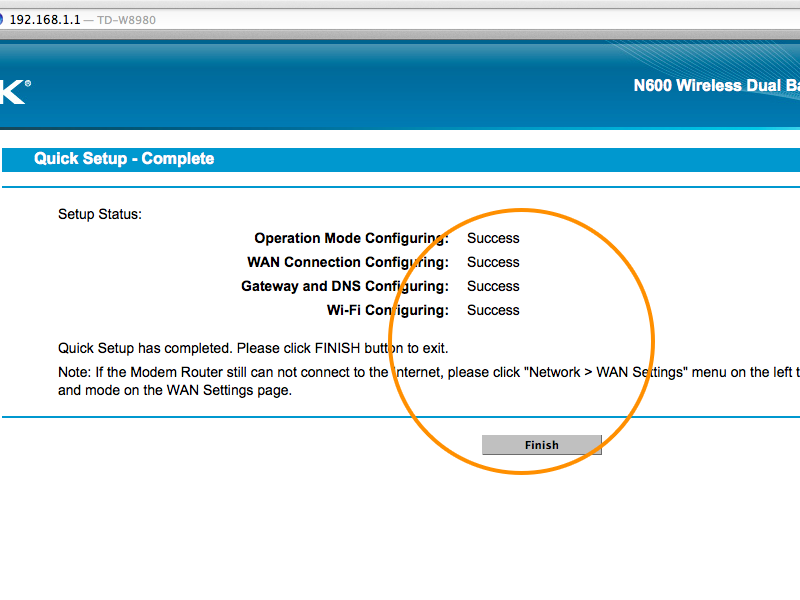The height and width of the screenshot is (600, 800).
Task: Click Success status beside Operation Mode Configuring
Action: pos(493,238)
